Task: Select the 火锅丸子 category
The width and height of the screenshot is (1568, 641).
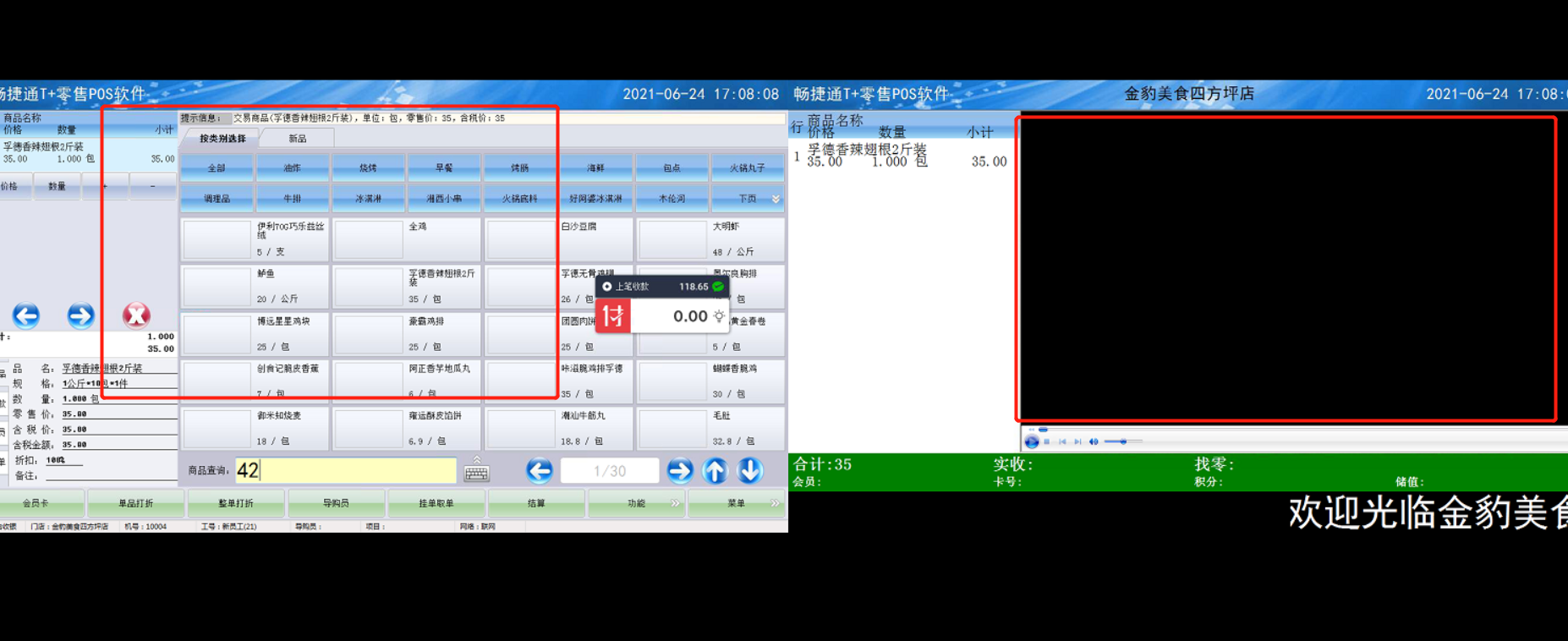Action: 748,168
